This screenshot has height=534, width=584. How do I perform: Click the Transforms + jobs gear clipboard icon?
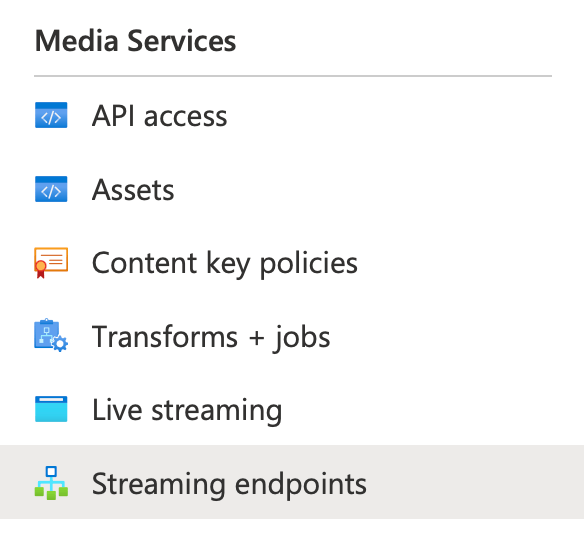point(51,335)
